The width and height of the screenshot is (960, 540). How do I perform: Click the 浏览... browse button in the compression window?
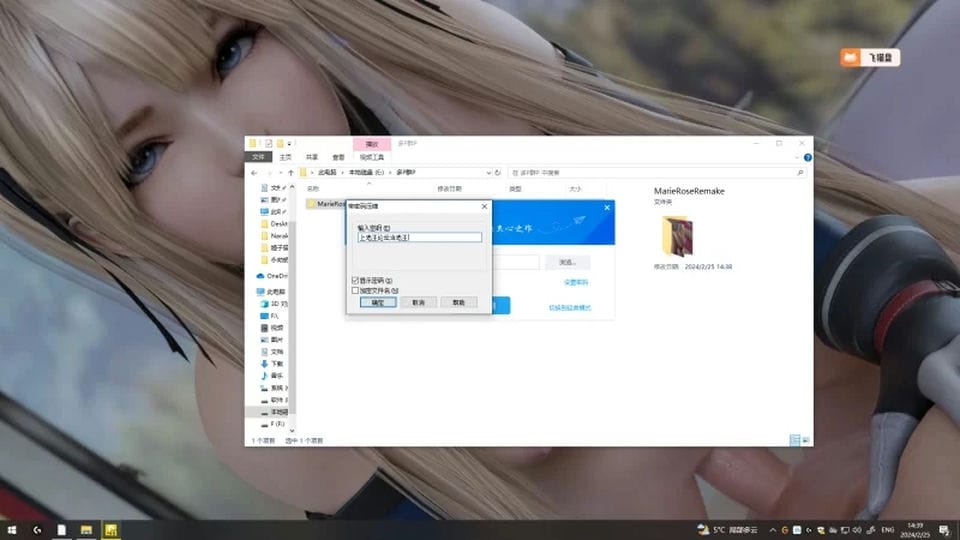click(x=568, y=262)
